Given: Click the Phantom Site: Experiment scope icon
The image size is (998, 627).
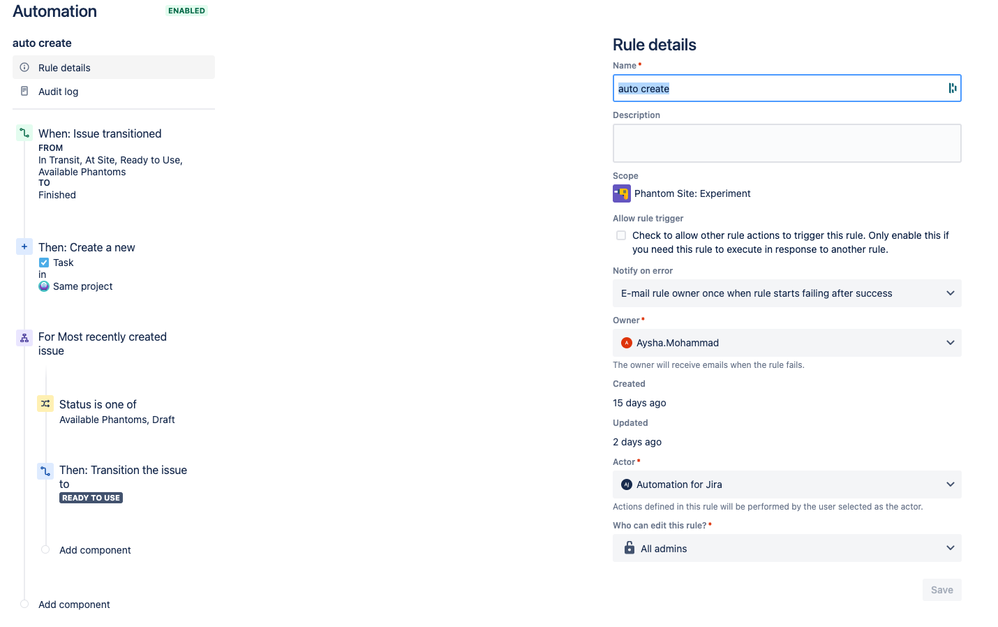Looking at the screenshot, I should (620, 193).
